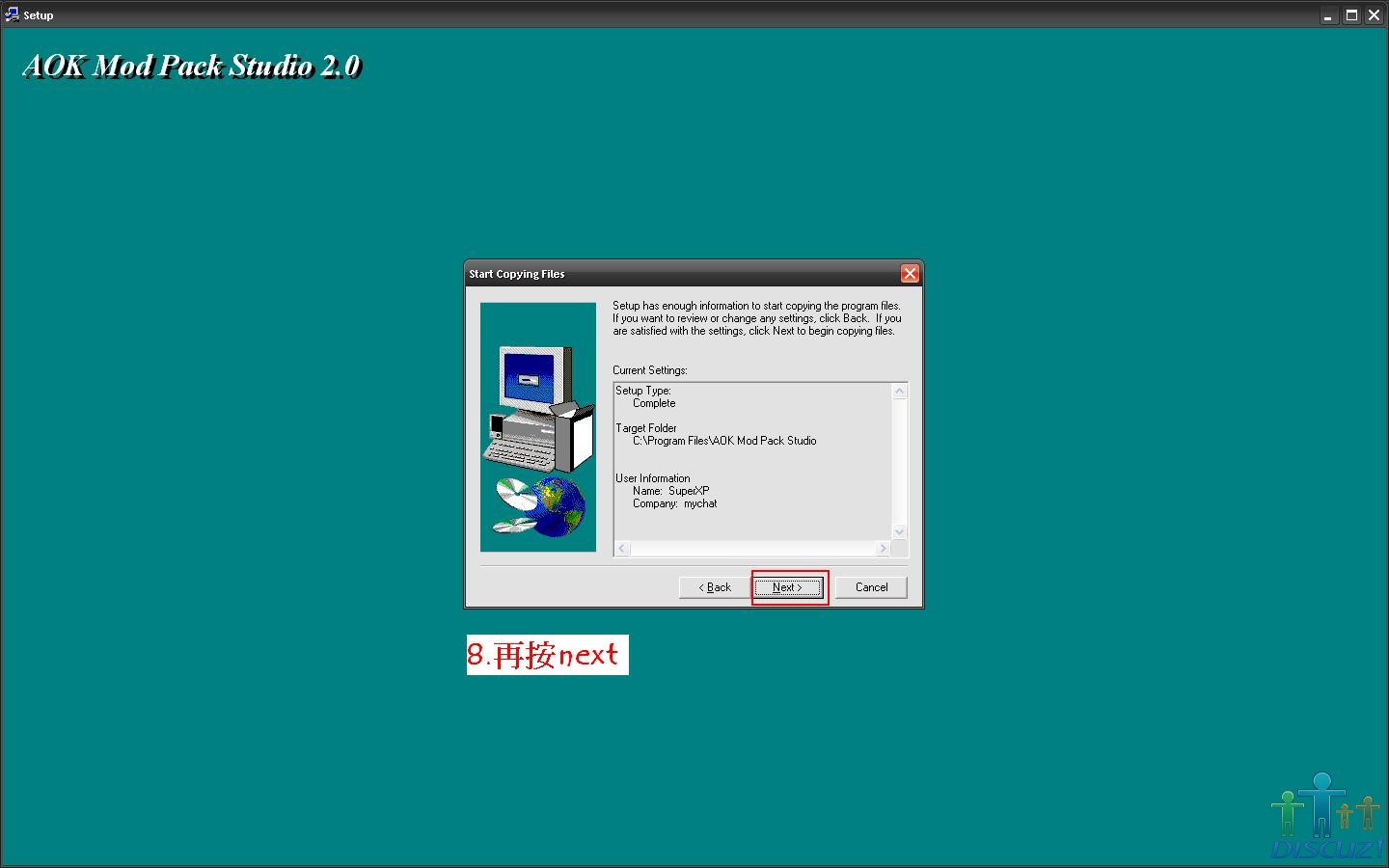Viewport: 1389px width, 868px height.
Task: Close the main Setup window
Action: [x=1375, y=15]
